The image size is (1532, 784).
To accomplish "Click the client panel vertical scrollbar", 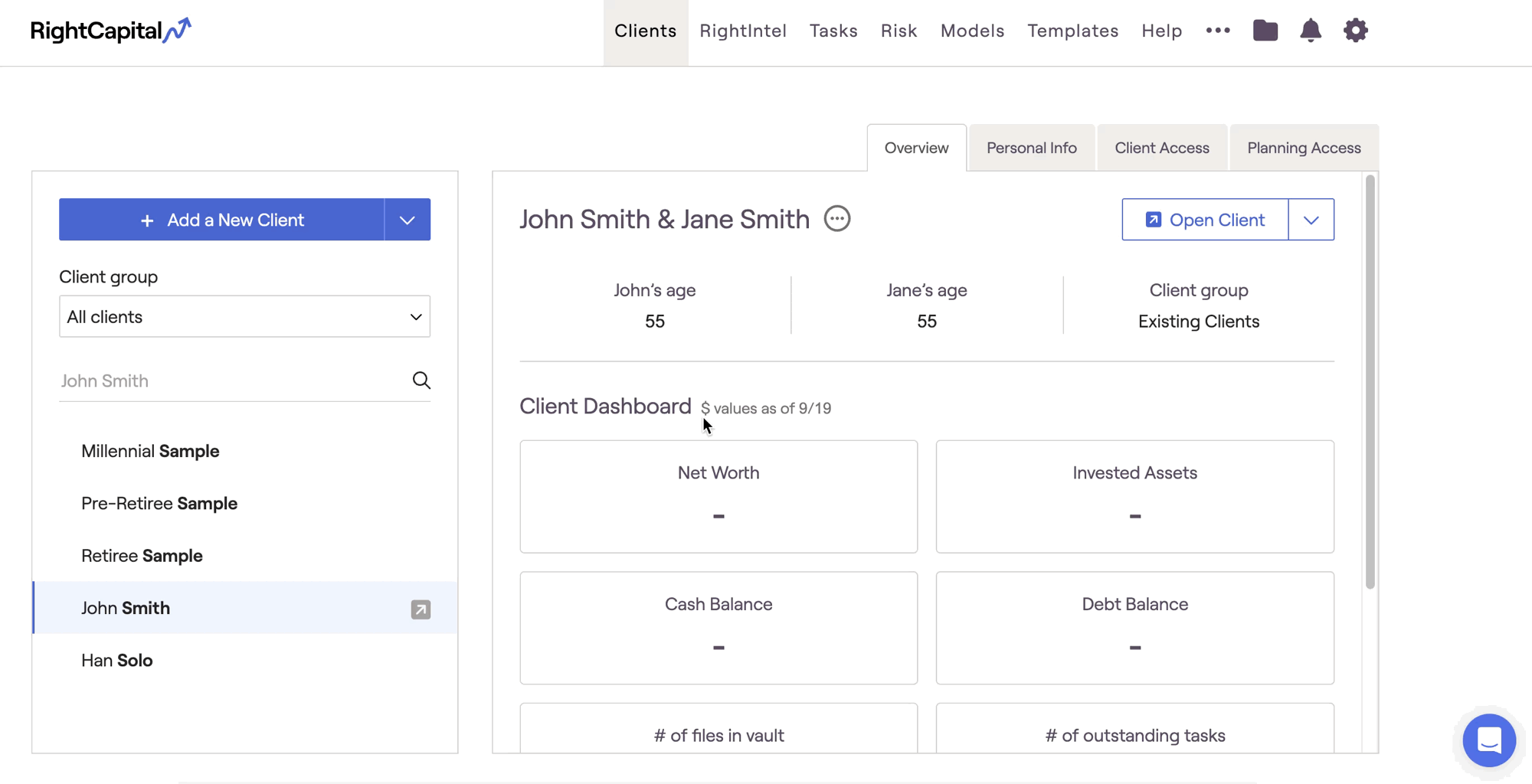I will (1370, 383).
